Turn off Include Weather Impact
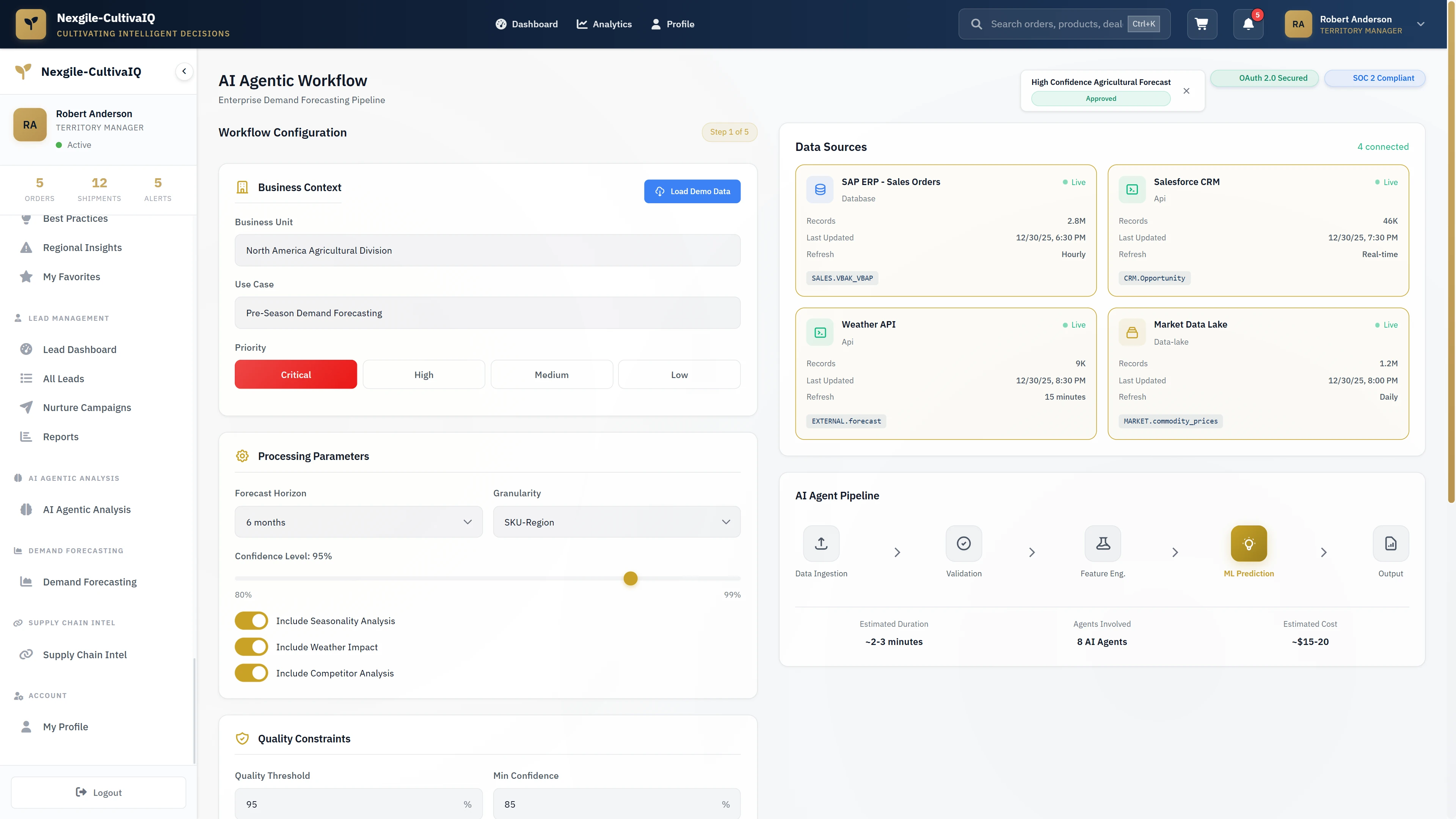The width and height of the screenshot is (1456, 819). click(x=251, y=646)
